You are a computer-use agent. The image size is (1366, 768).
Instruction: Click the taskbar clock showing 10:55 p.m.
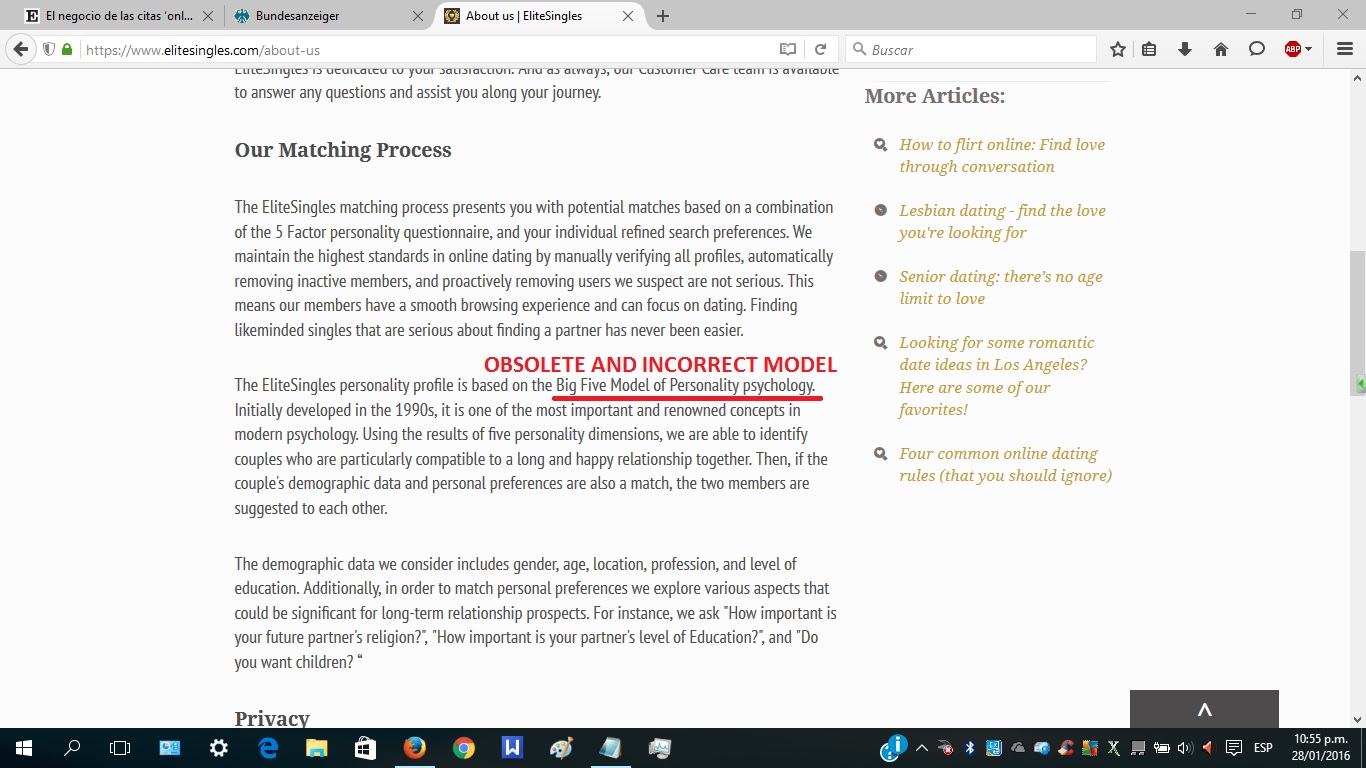[x=1321, y=748]
